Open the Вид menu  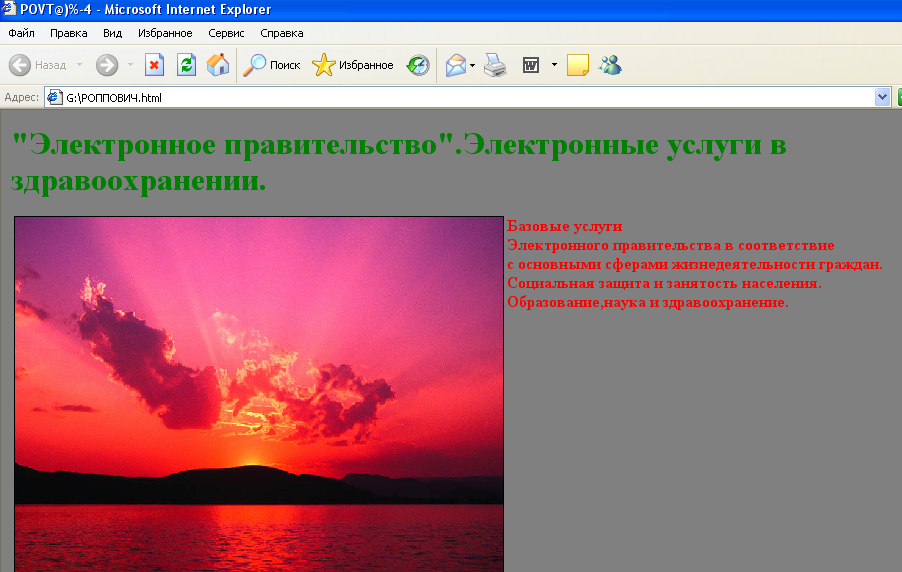click(112, 33)
